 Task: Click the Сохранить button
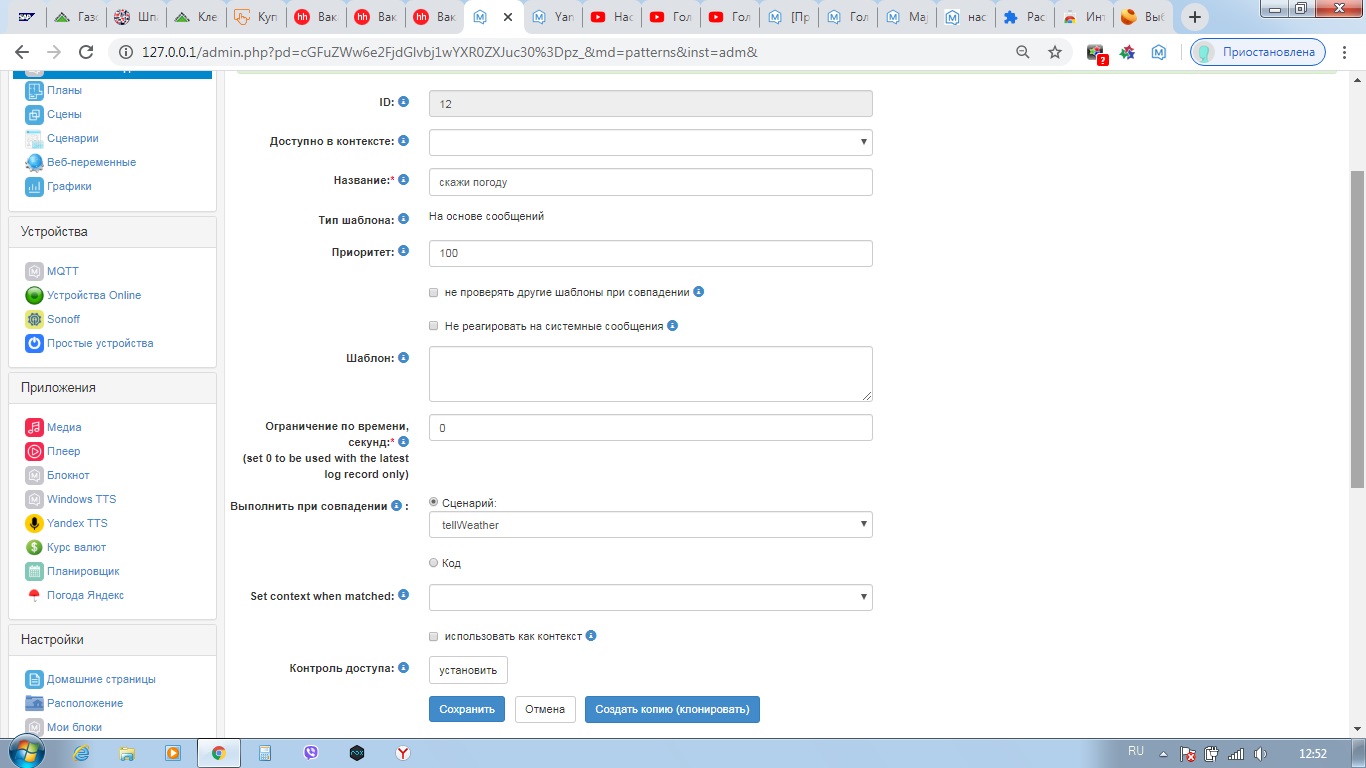pyautogui.click(x=467, y=709)
